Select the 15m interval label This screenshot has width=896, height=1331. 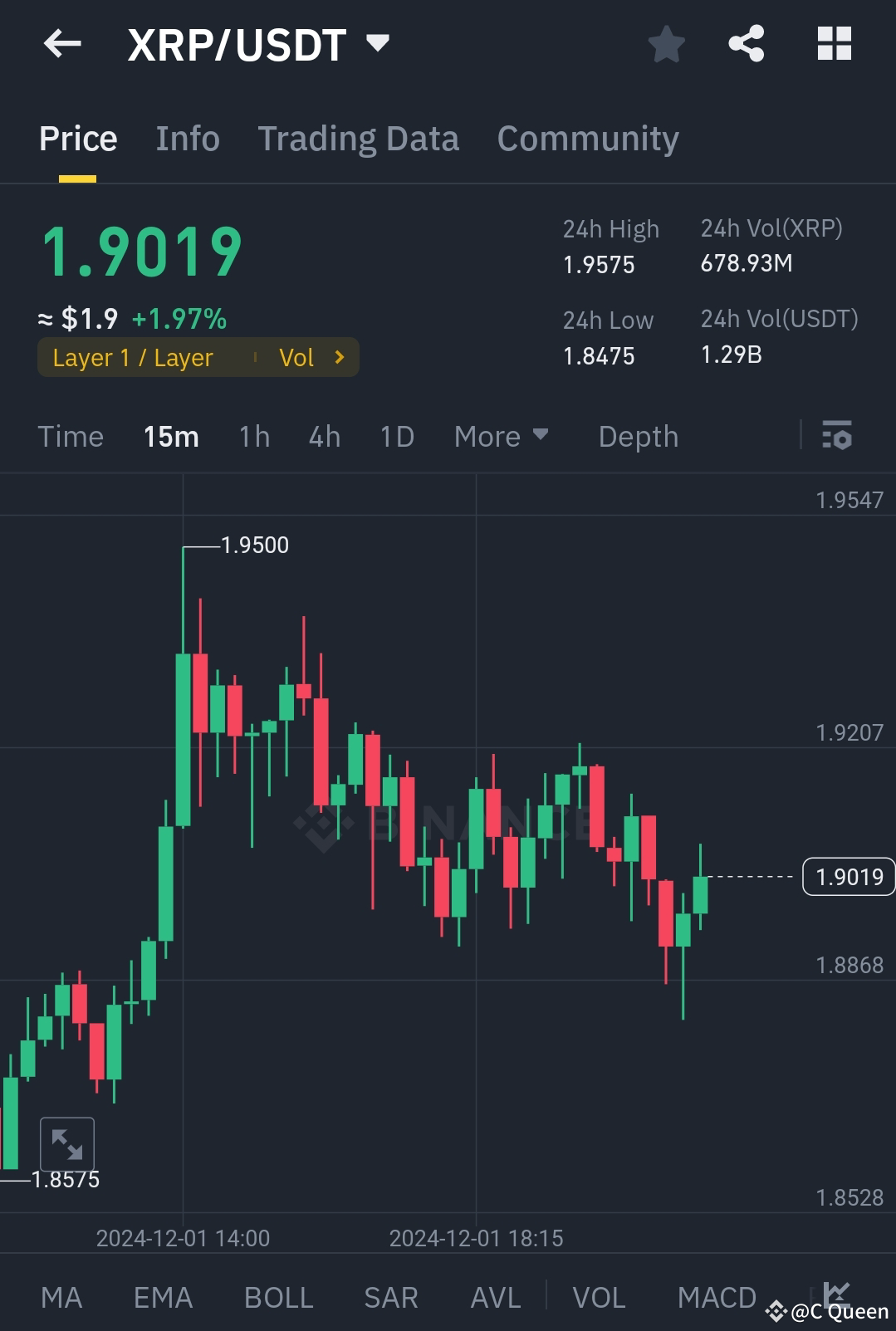(x=171, y=436)
